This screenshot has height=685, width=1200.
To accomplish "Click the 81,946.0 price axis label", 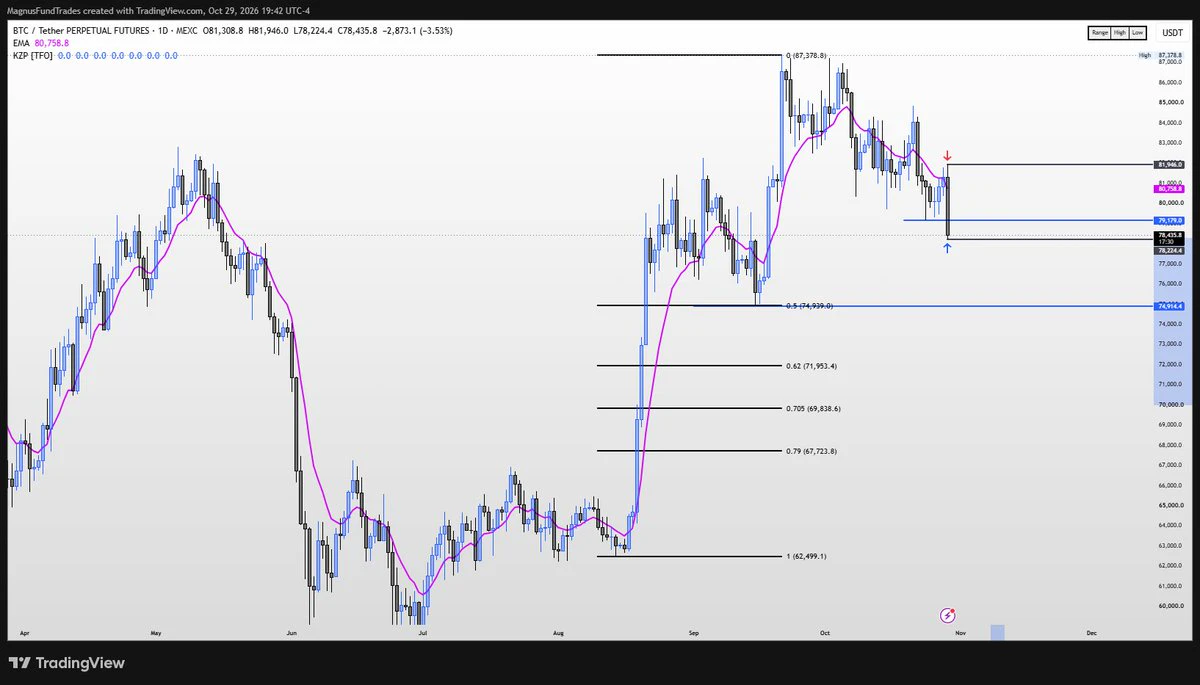I will click(x=1170, y=164).
